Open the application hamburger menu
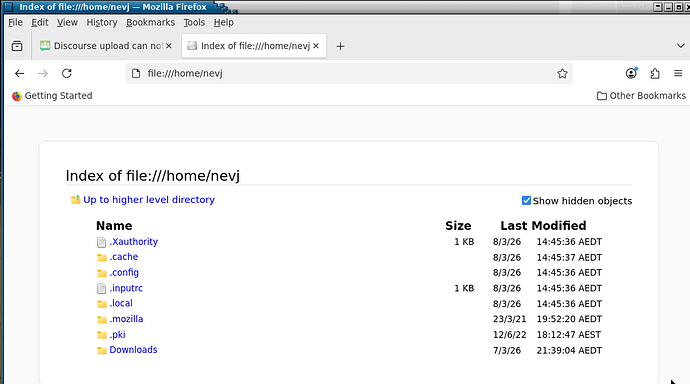 click(x=678, y=73)
